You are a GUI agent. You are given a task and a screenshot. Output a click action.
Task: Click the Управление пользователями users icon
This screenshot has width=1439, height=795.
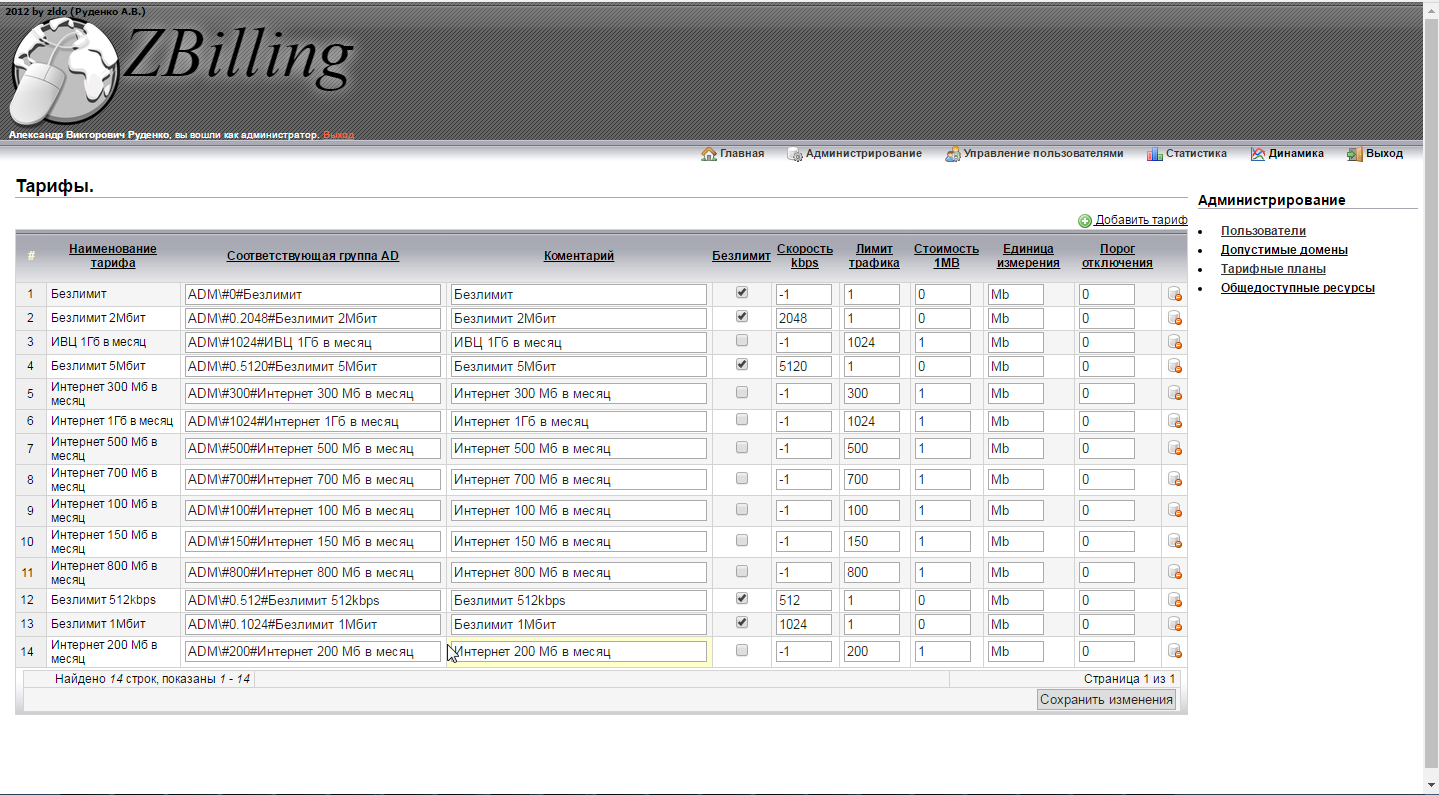(954, 154)
